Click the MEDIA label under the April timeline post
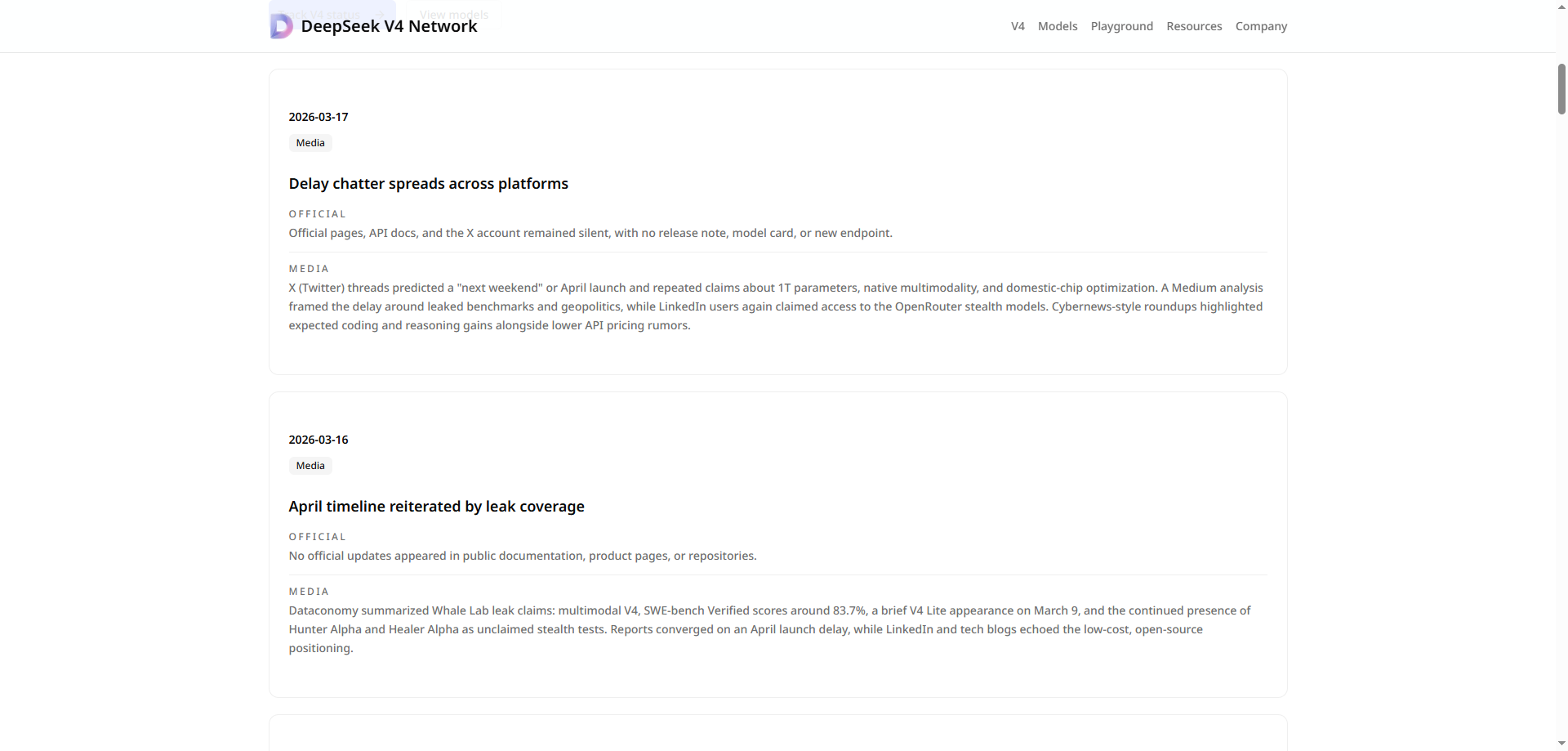1568x751 pixels. coord(308,591)
